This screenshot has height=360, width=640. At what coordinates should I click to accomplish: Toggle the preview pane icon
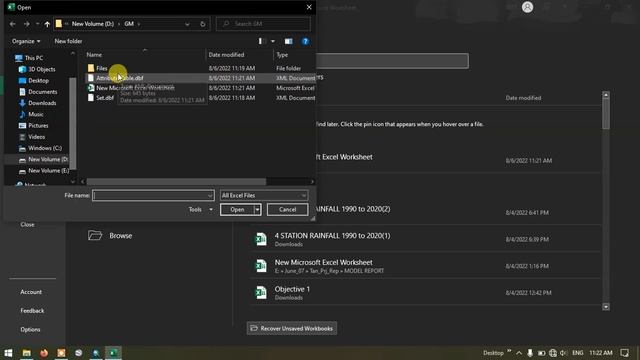[x=289, y=41]
